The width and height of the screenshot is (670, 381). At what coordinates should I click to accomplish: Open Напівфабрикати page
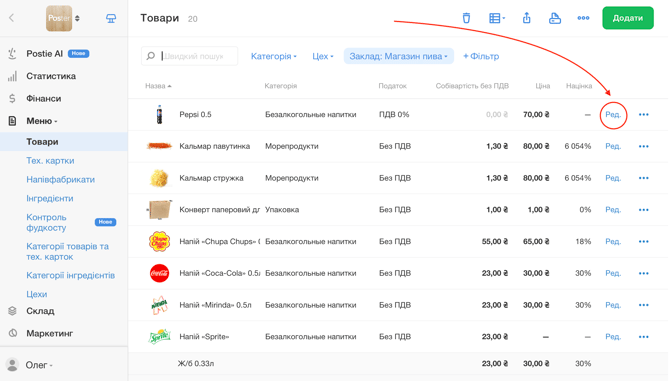(61, 179)
